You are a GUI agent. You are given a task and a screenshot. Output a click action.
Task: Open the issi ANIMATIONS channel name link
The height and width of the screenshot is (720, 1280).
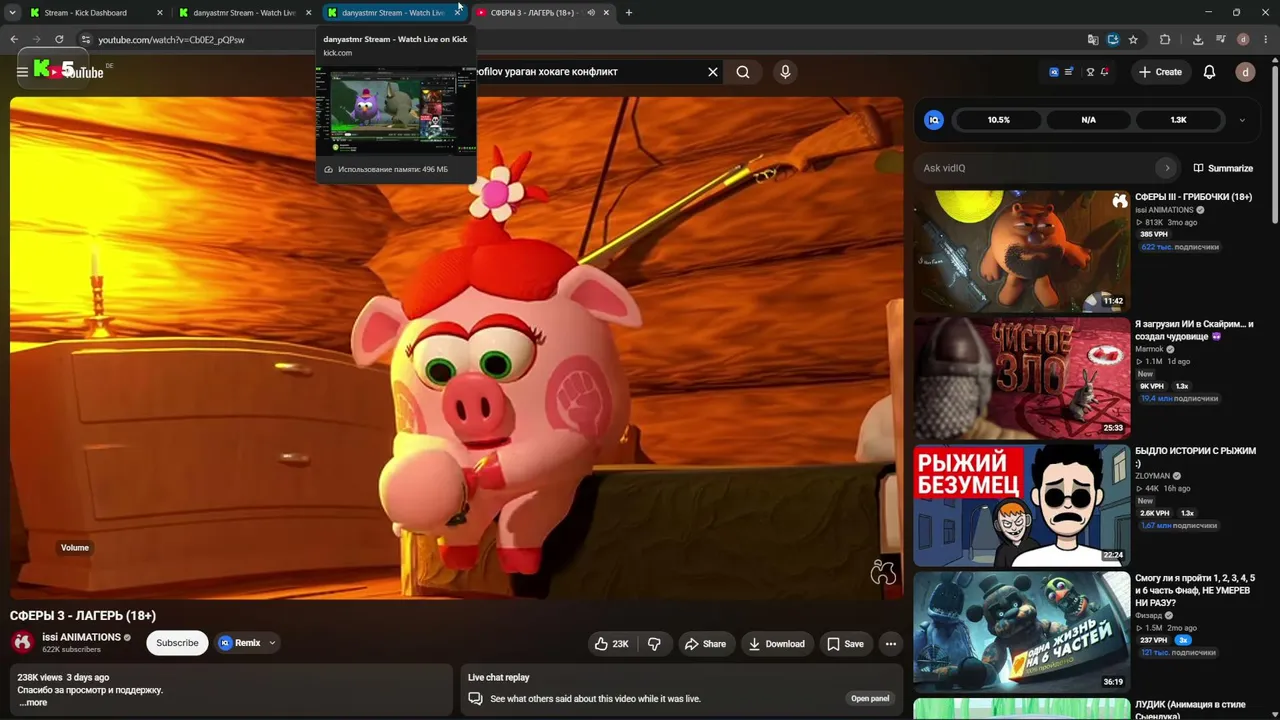(x=81, y=637)
